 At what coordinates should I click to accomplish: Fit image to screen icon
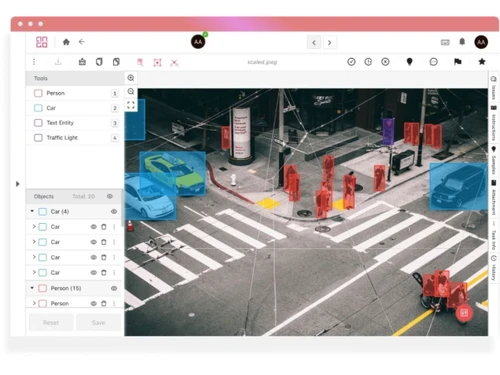pyautogui.click(x=131, y=105)
